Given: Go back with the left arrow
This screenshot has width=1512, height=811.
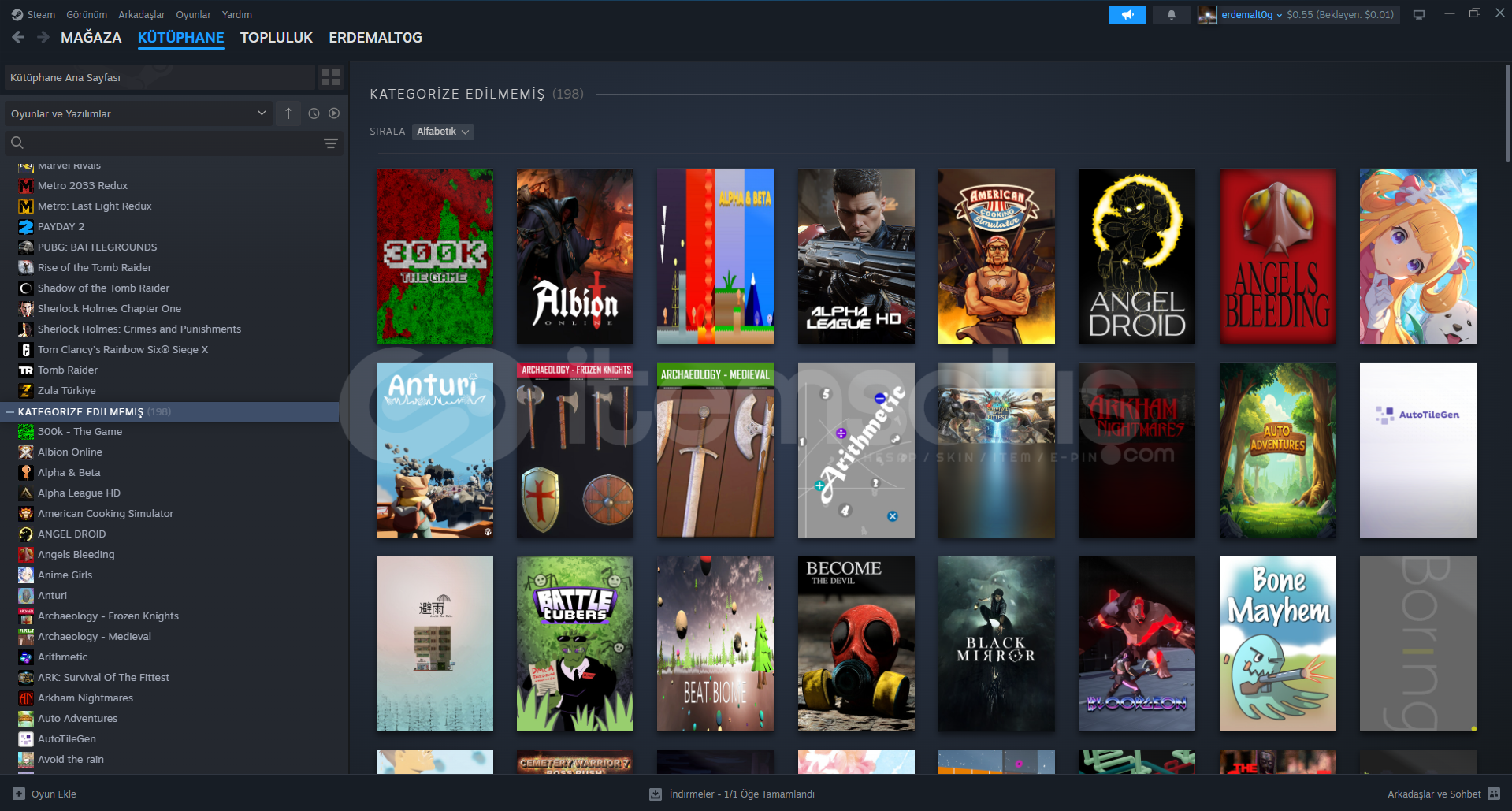Looking at the screenshot, I should point(18,37).
